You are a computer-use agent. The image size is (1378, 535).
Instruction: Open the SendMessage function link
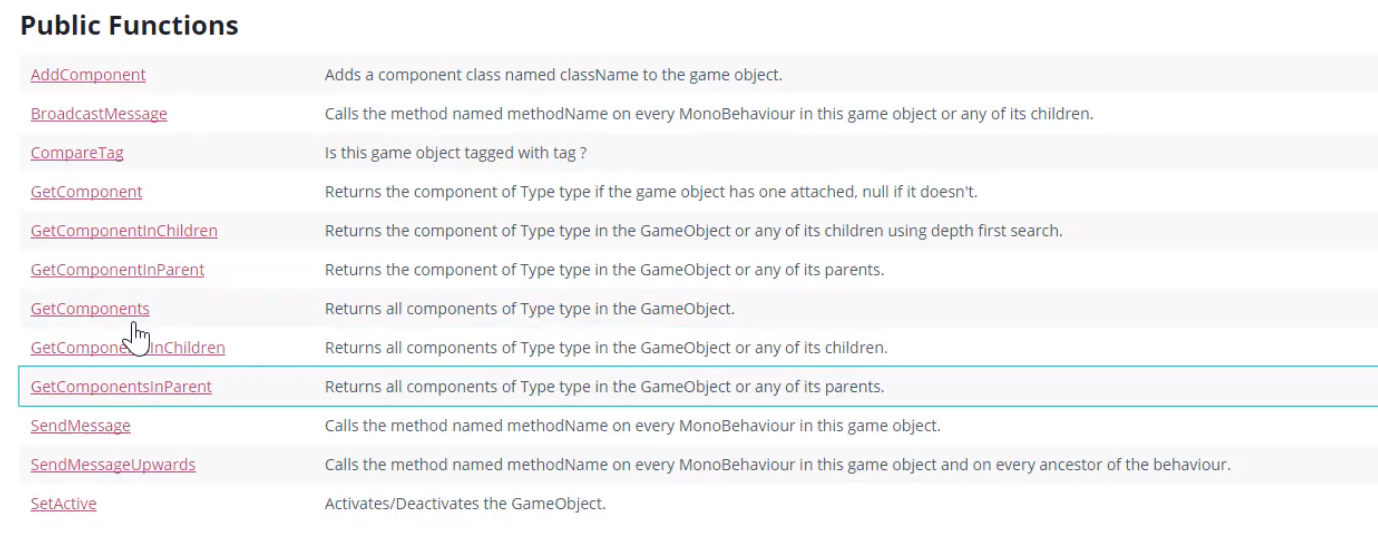tap(80, 426)
